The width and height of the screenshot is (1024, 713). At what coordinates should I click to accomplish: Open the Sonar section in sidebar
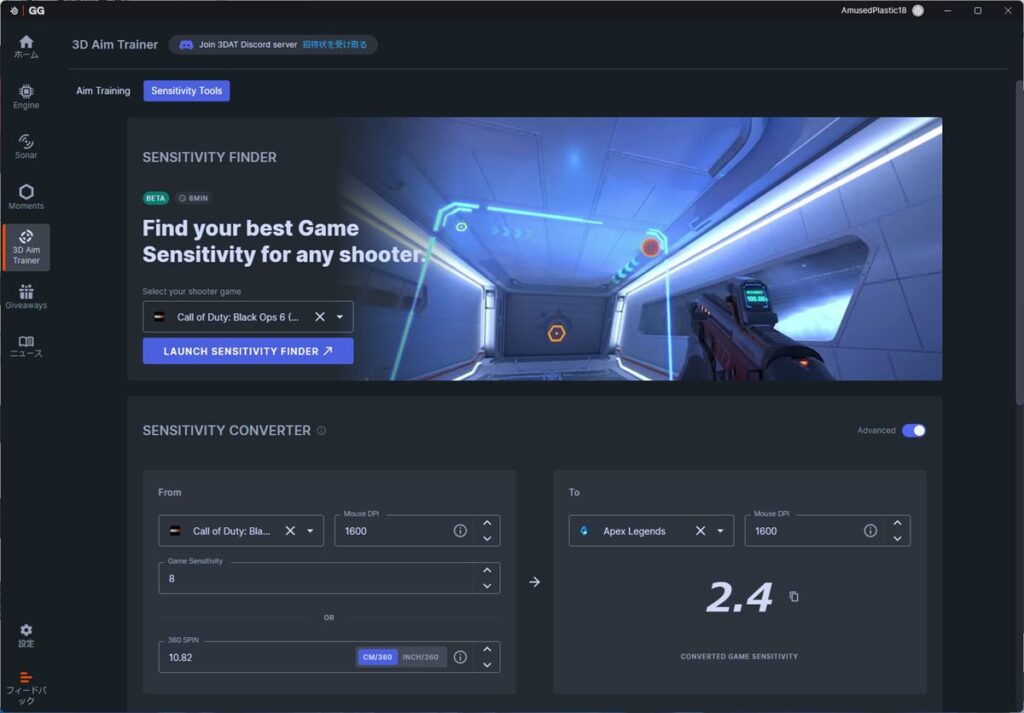(x=26, y=146)
